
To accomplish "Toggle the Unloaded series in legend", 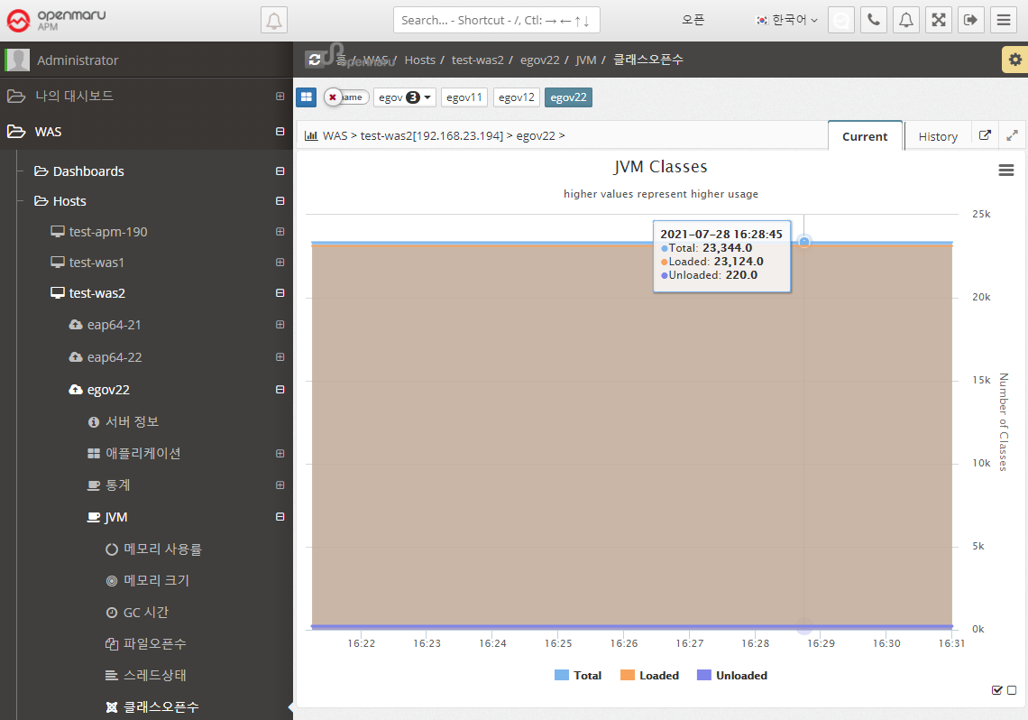I will tap(731, 676).
